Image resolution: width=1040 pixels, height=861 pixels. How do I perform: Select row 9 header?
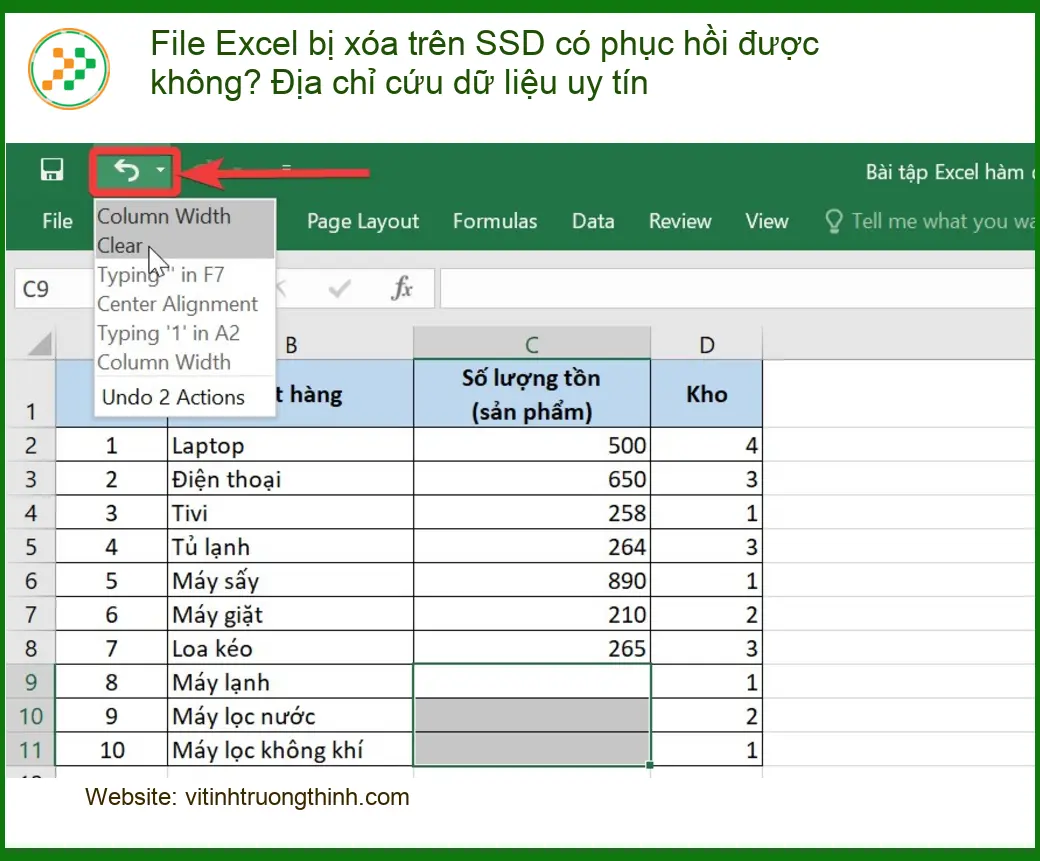(x=31, y=682)
